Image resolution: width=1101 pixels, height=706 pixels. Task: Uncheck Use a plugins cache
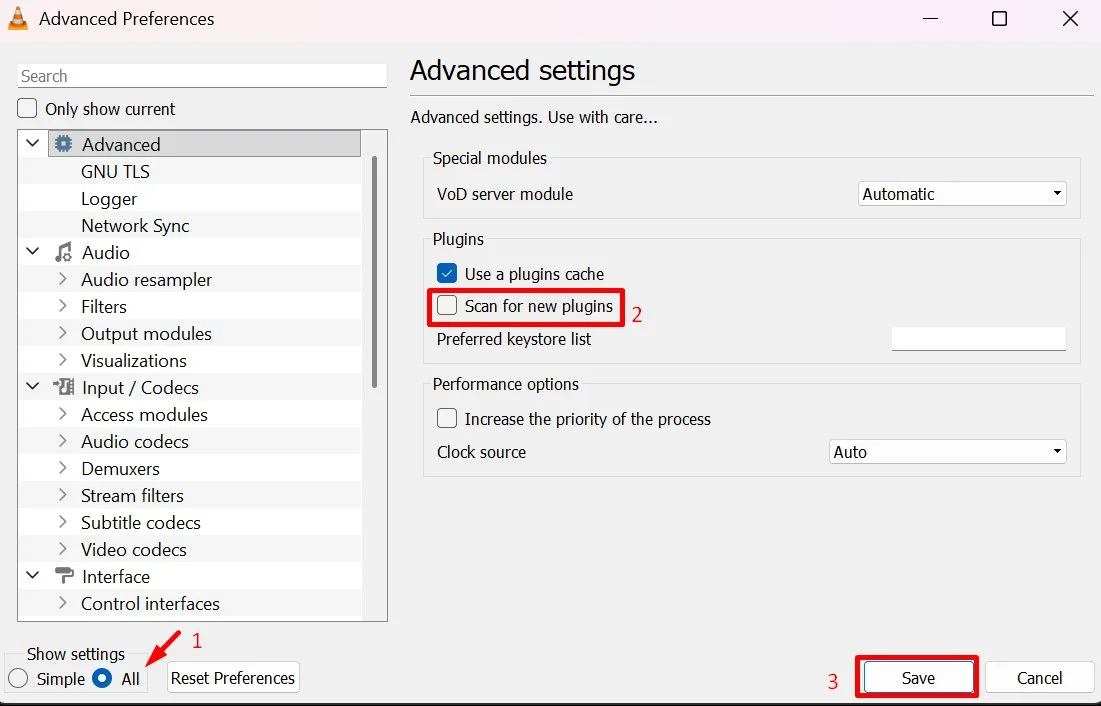447,273
